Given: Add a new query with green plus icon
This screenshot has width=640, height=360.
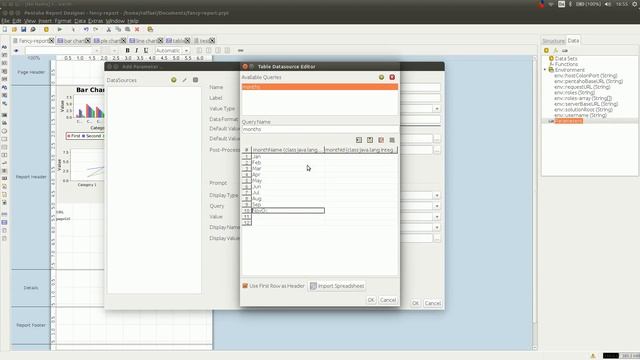Looking at the screenshot, I should tap(381, 77).
